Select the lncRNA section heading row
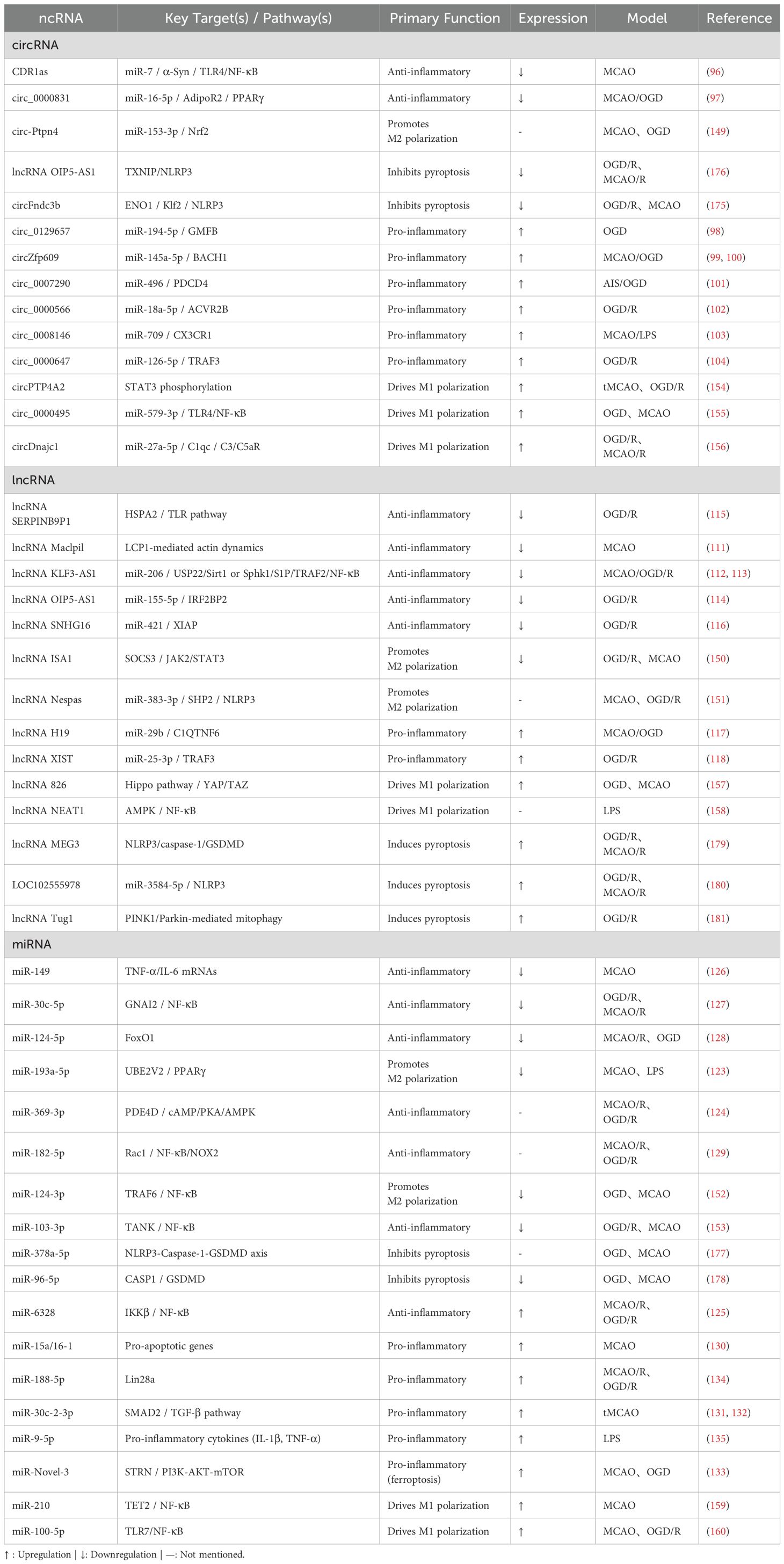784x1564 pixels. point(33,480)
